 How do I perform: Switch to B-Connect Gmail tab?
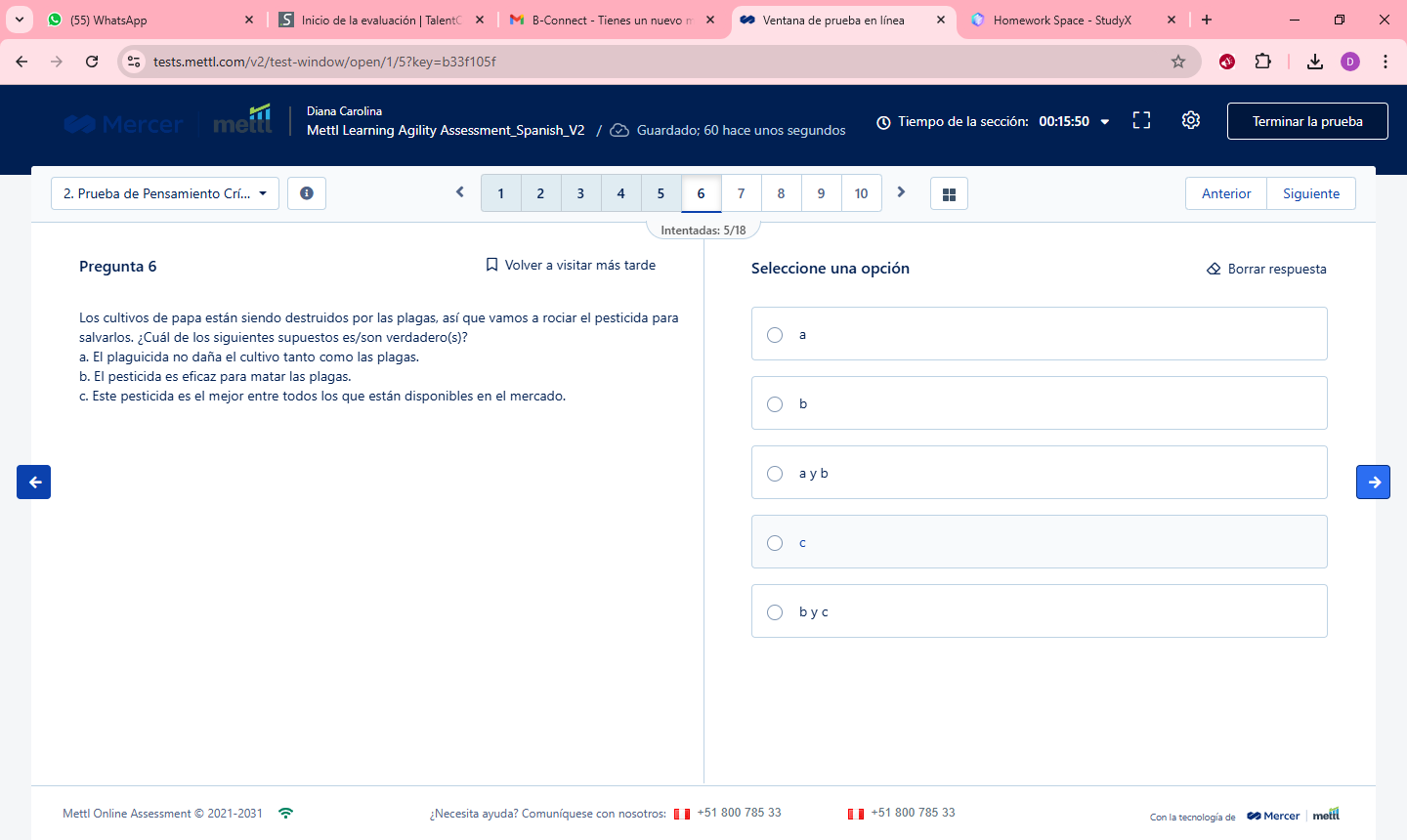(x=613, y=20)
